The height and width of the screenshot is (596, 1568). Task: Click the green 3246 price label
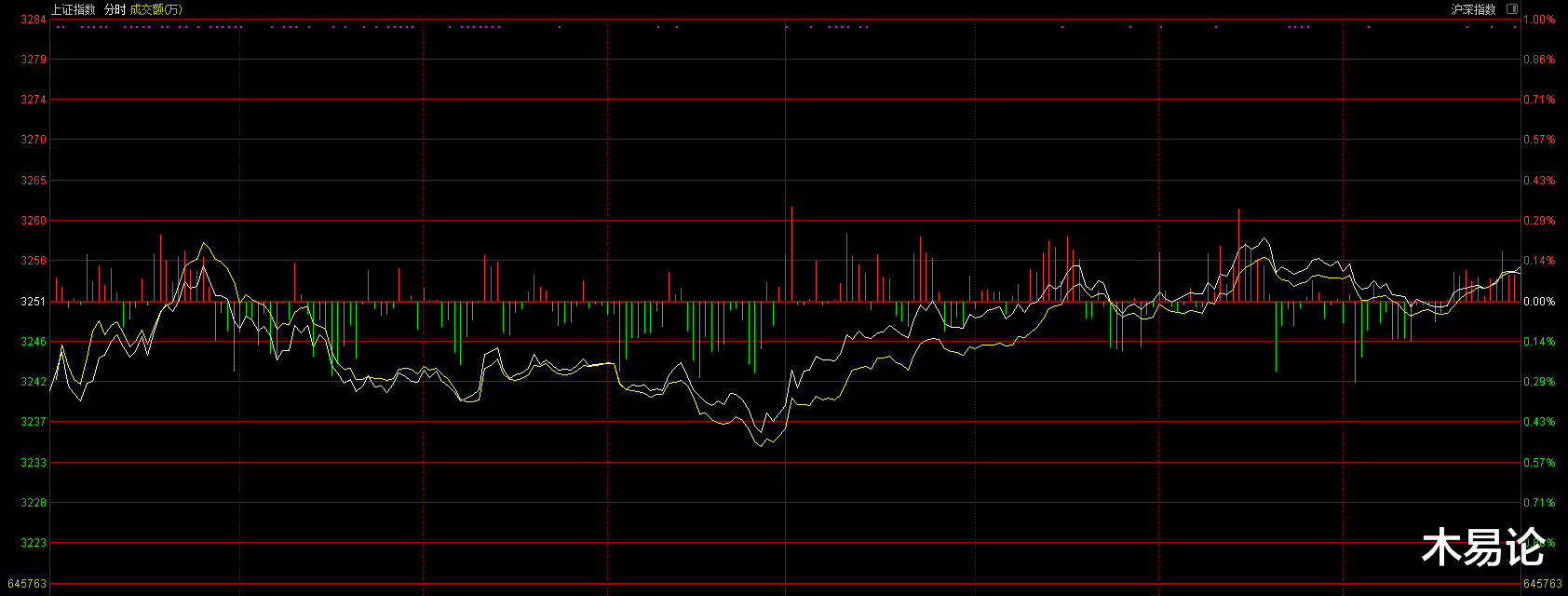tap(34, 342)
